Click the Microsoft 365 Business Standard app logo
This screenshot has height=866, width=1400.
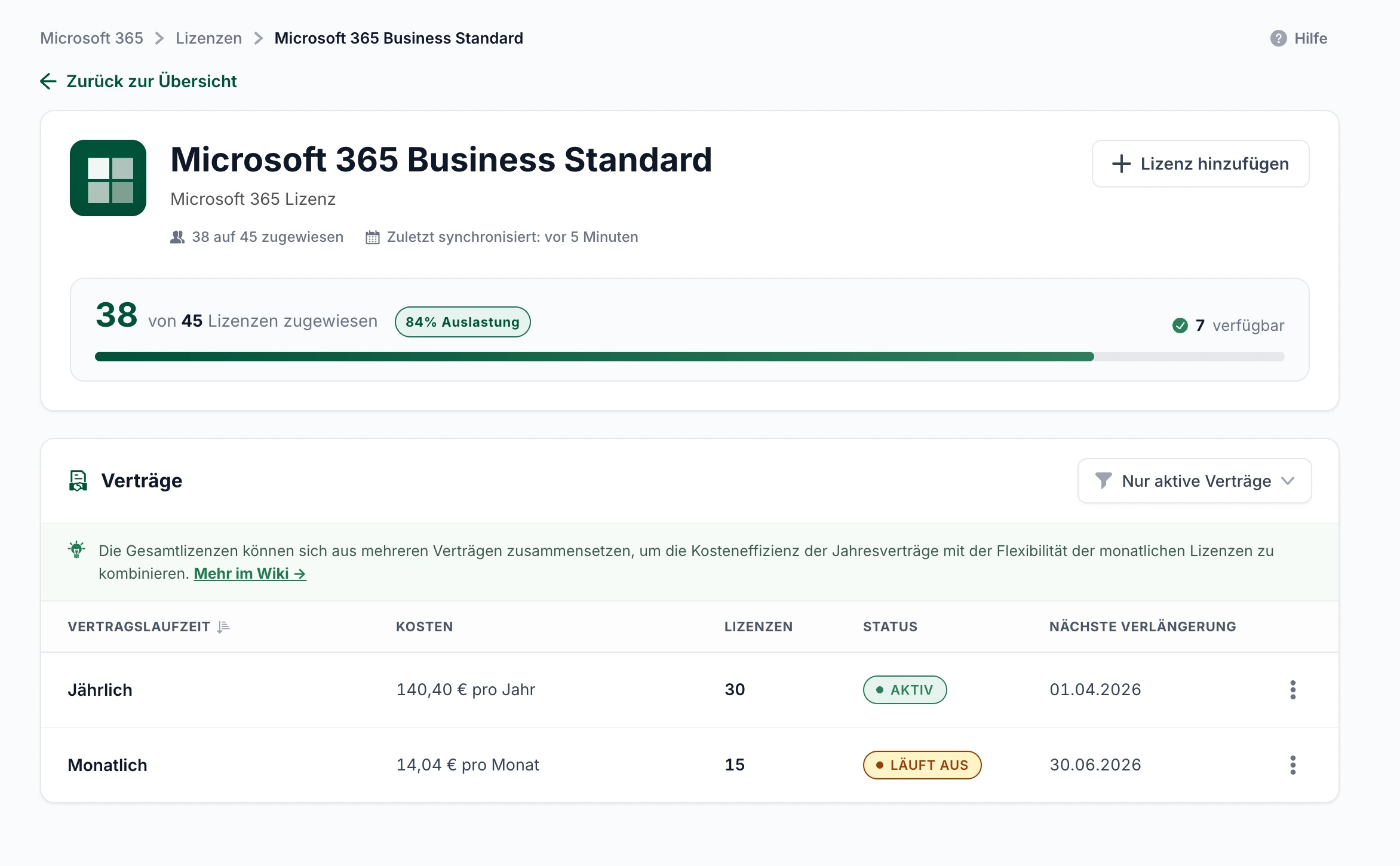[x=108, y=178]
